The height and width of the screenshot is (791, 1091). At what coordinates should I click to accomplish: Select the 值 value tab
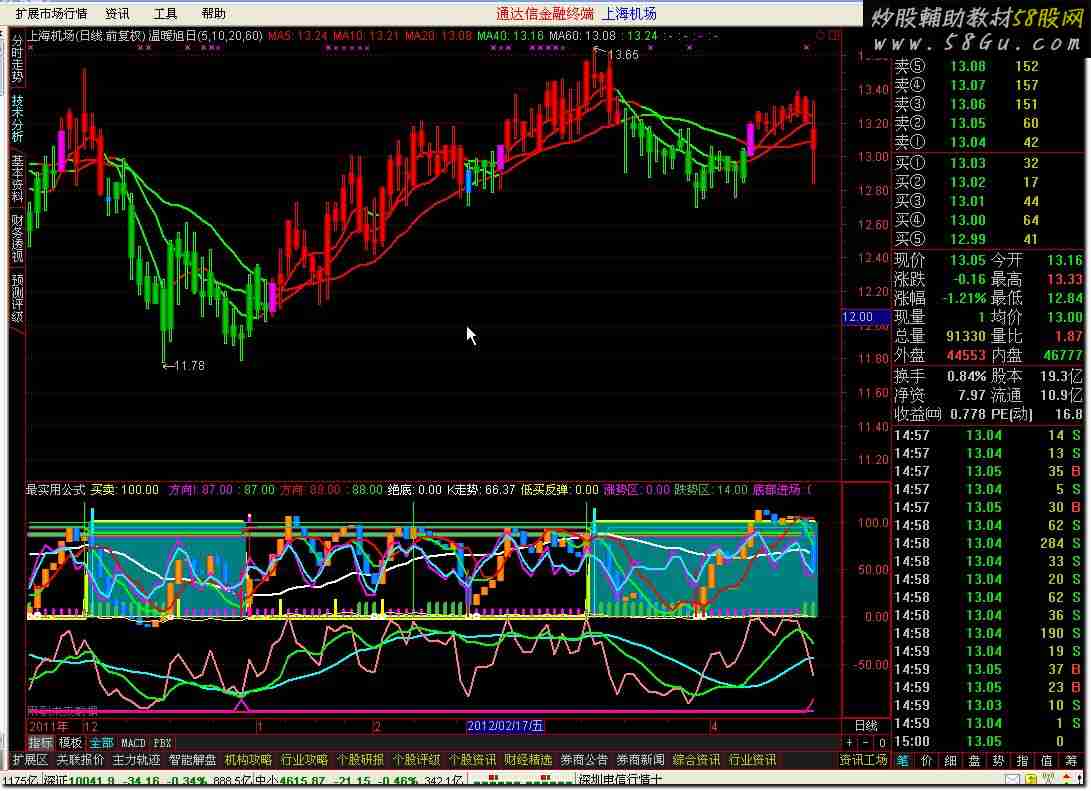pos(1046,761)
